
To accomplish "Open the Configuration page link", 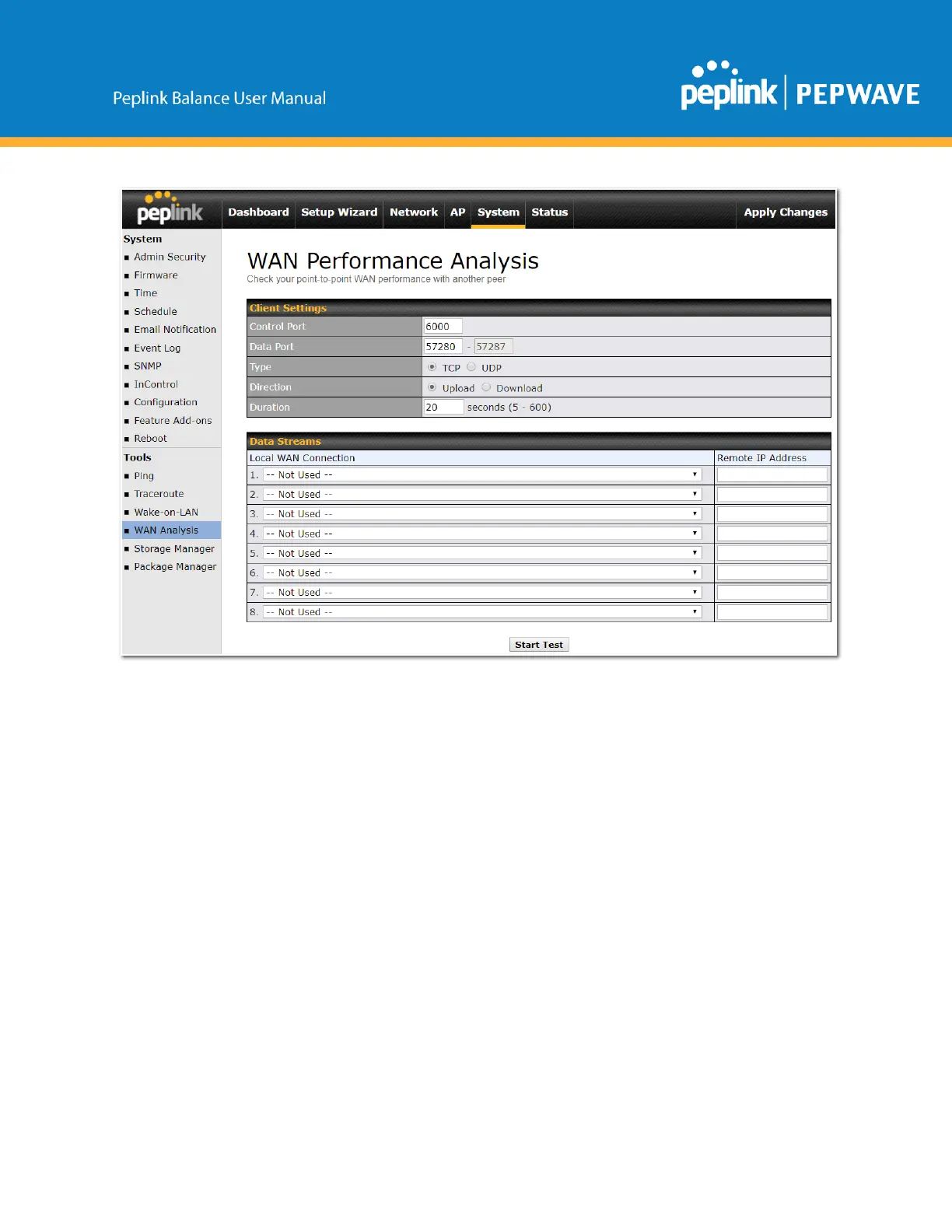I will [x=166, y=402].
